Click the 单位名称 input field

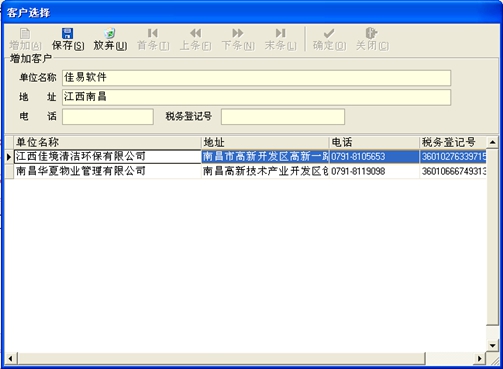[x=256, y=78]
